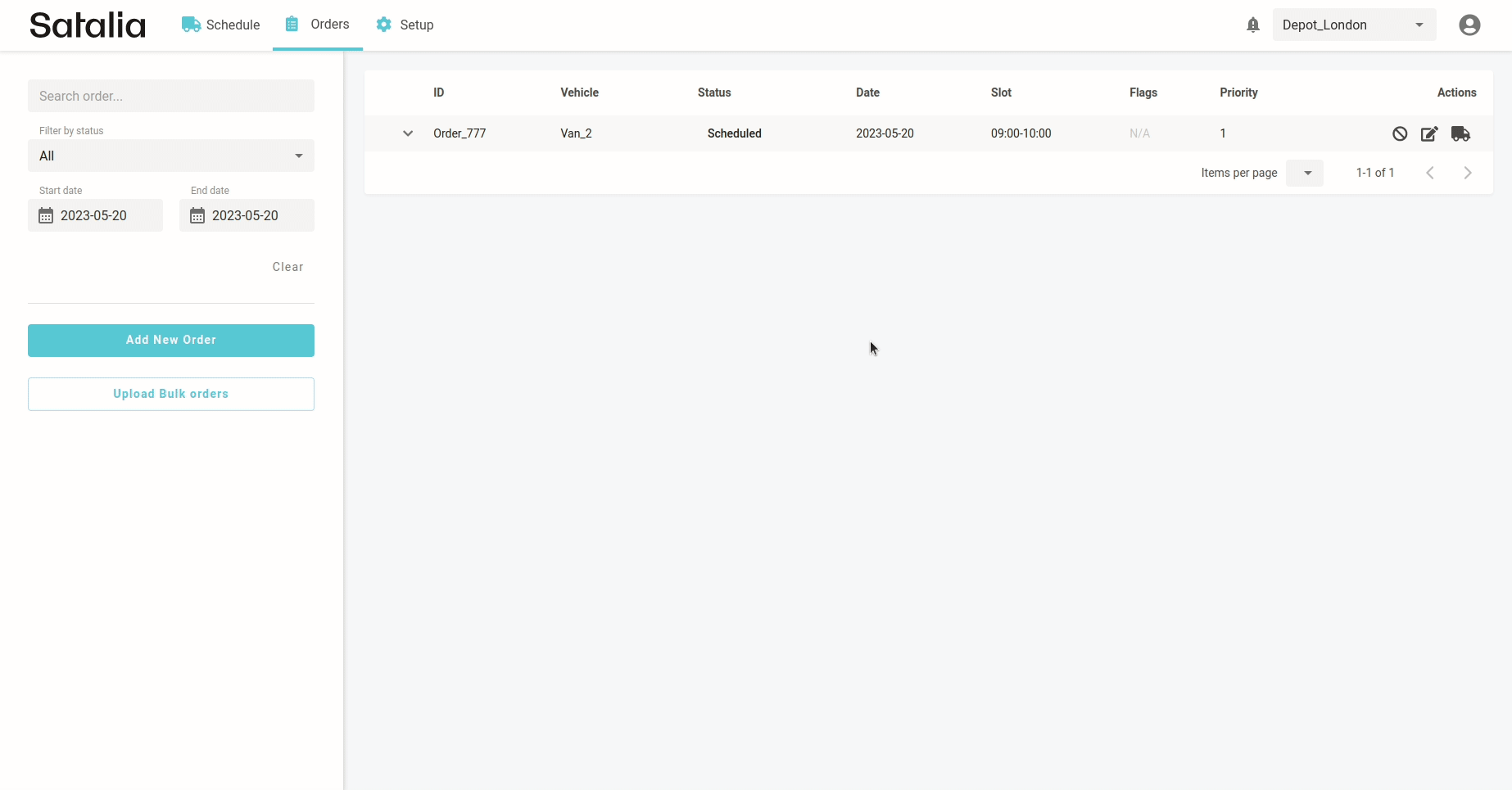The height and width of the screenshot is (790, 1512).
Task: Focus the Search order input field
Action: coord(171,96)
